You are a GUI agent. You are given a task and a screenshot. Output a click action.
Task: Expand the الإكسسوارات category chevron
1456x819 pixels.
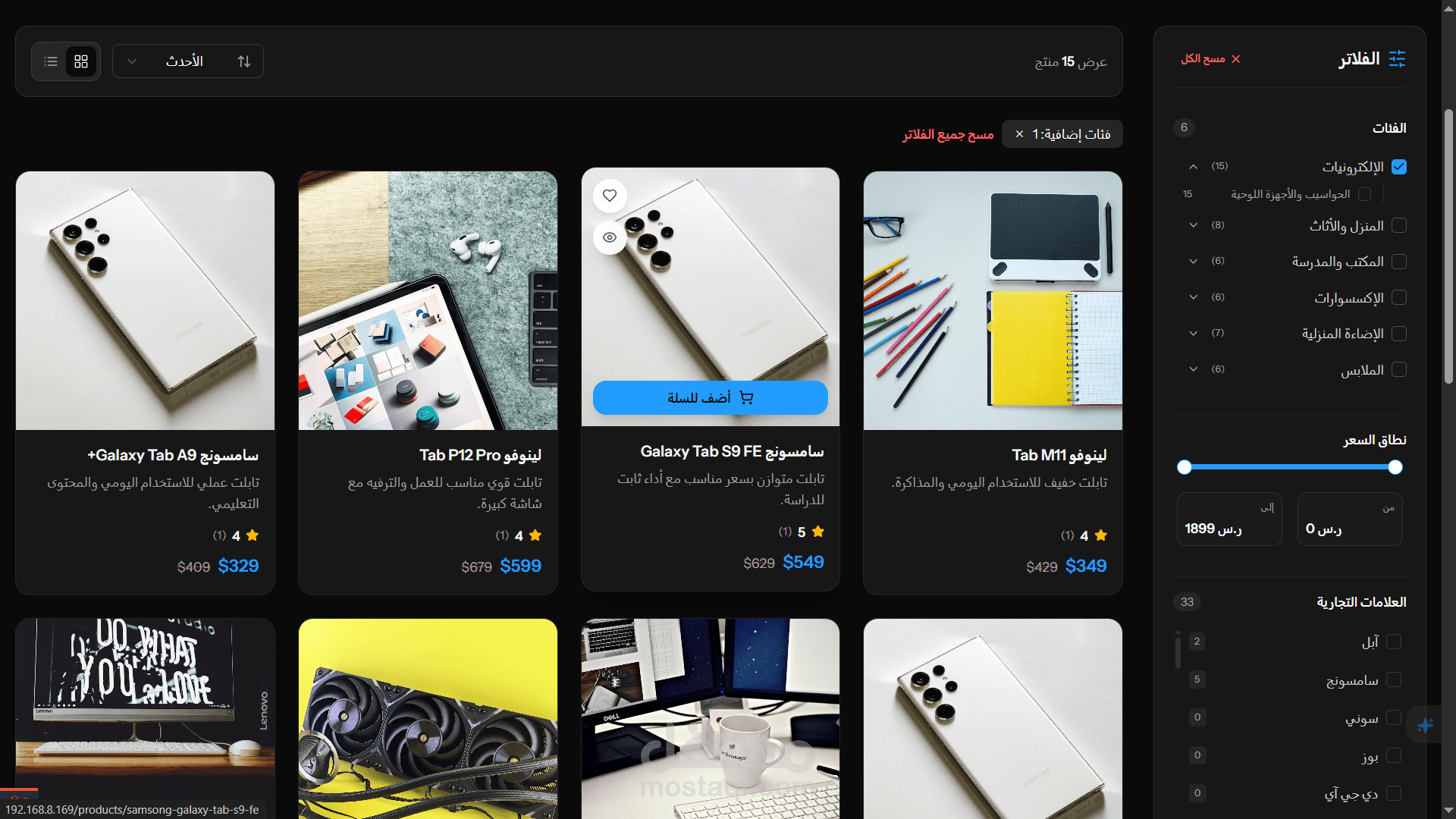click(x=1194, y=297)
